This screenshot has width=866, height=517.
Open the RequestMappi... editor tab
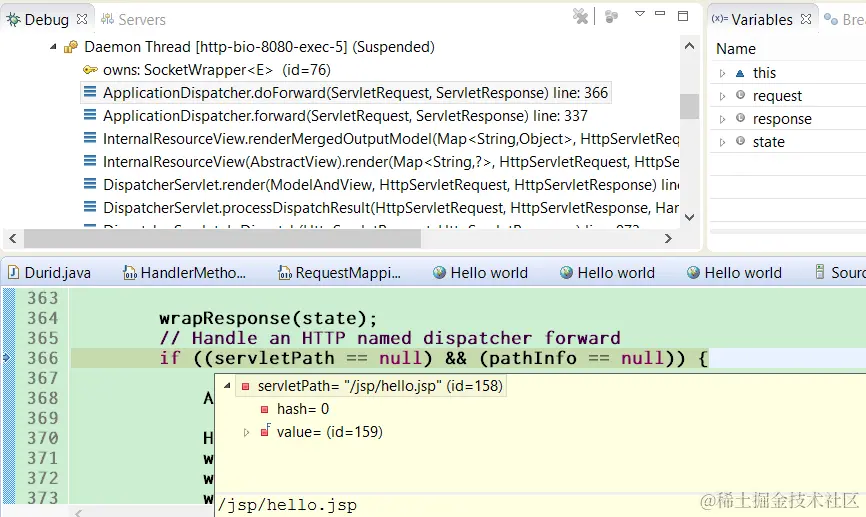(x=340, y=273)
